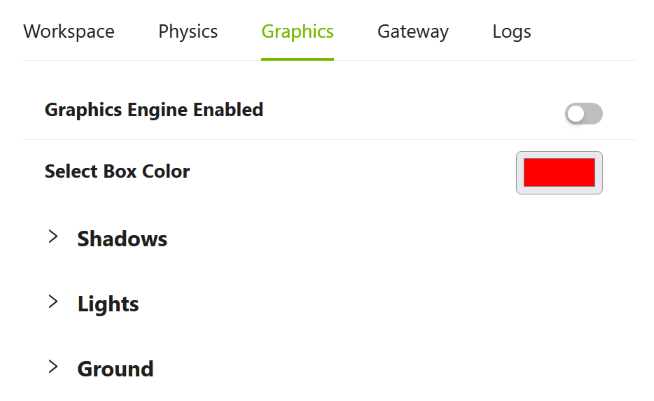This screenshot has width=654, height=401.
Task: Go to the Gateway tab
Action: pos(413,31)
